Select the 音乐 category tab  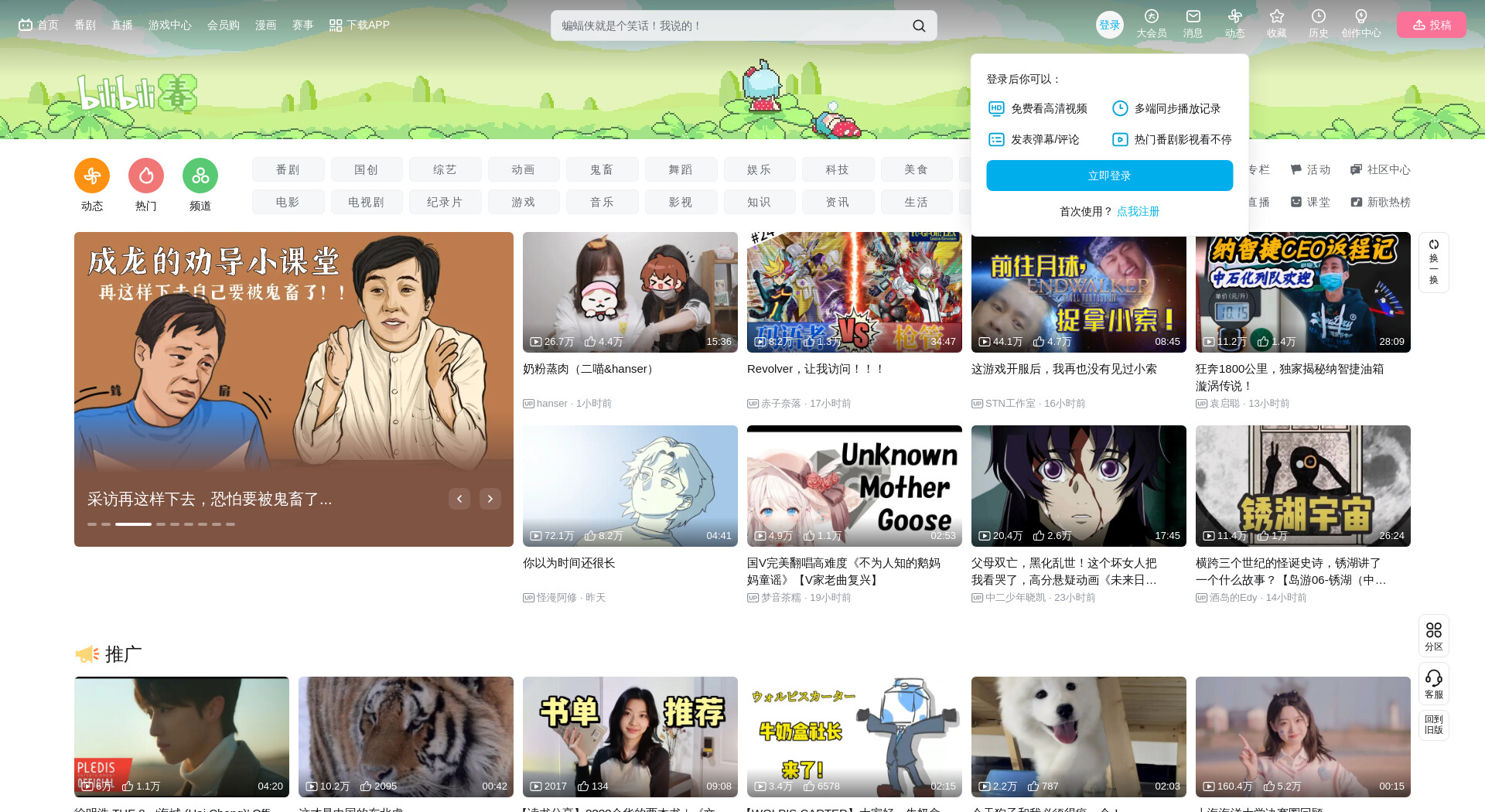pos(603,202)
